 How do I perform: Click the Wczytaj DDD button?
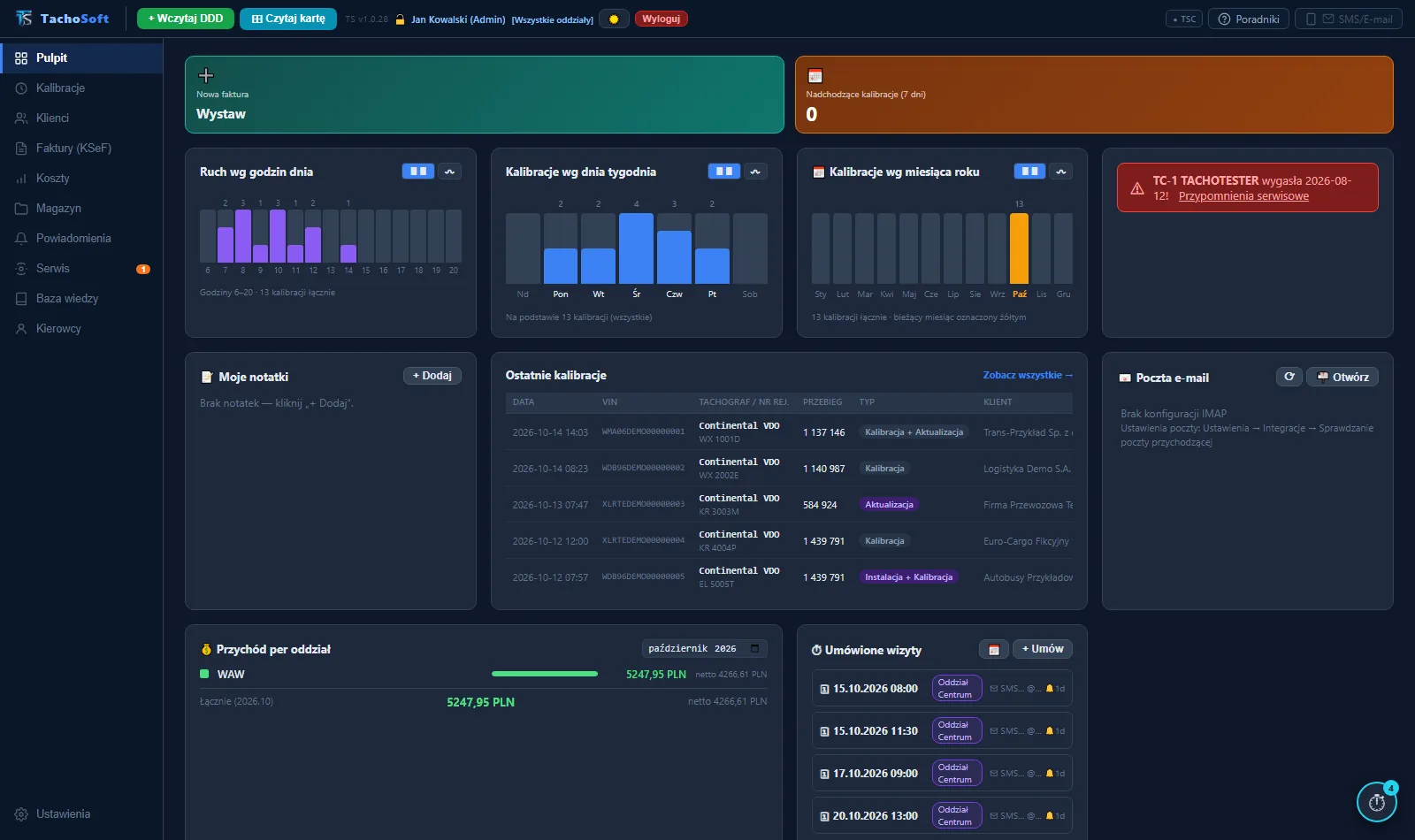click(186, 19)
